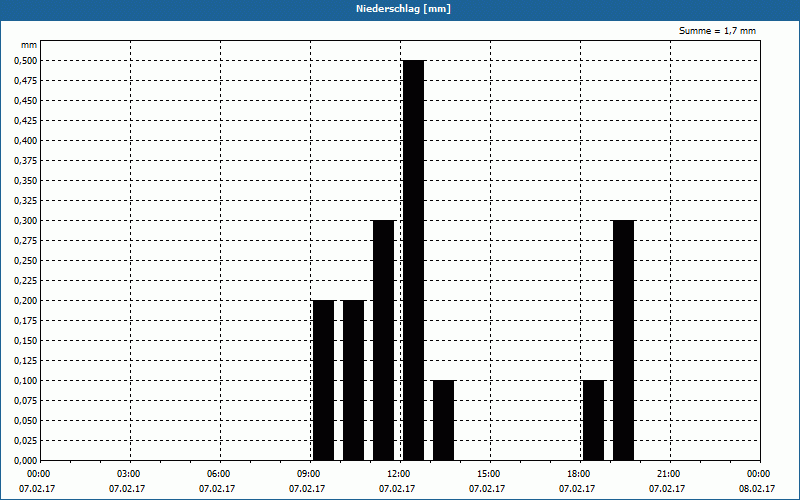
Task: Click the 0,300 bar after 19:00
Action: pyautogui.click(x=623, y=340)
